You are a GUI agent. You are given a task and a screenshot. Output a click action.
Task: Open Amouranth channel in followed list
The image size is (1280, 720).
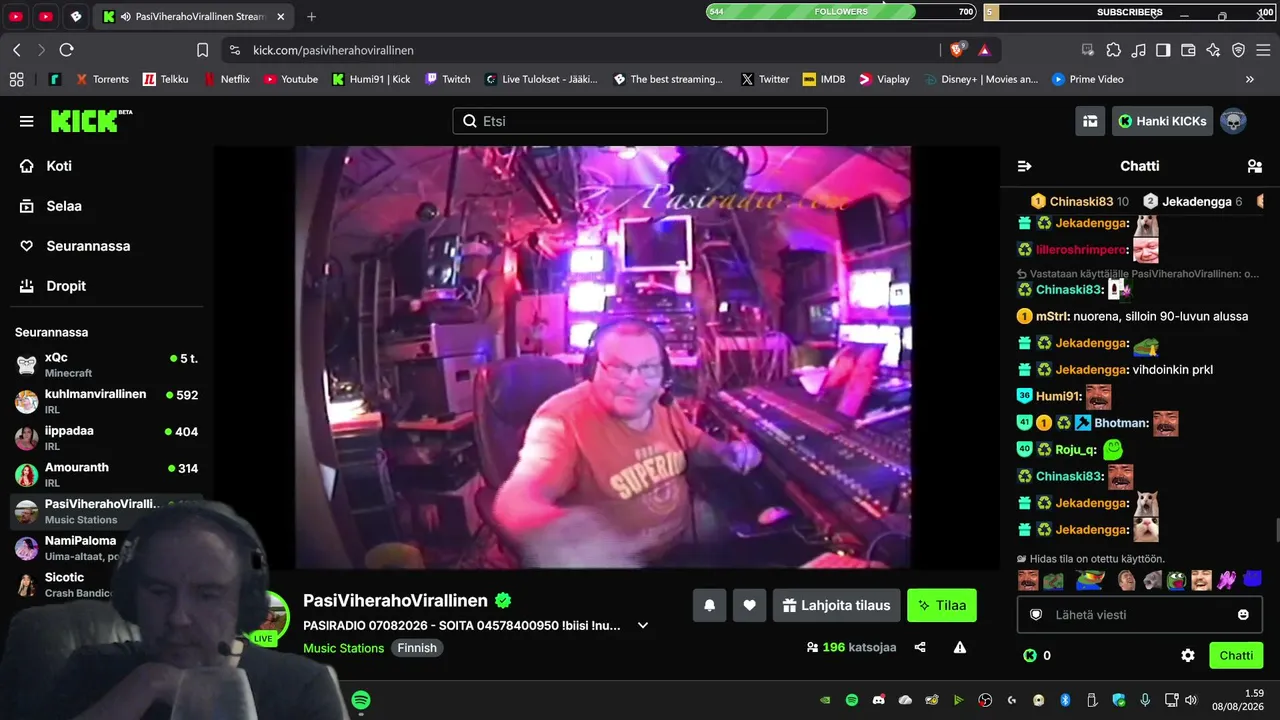click(108, 475)
